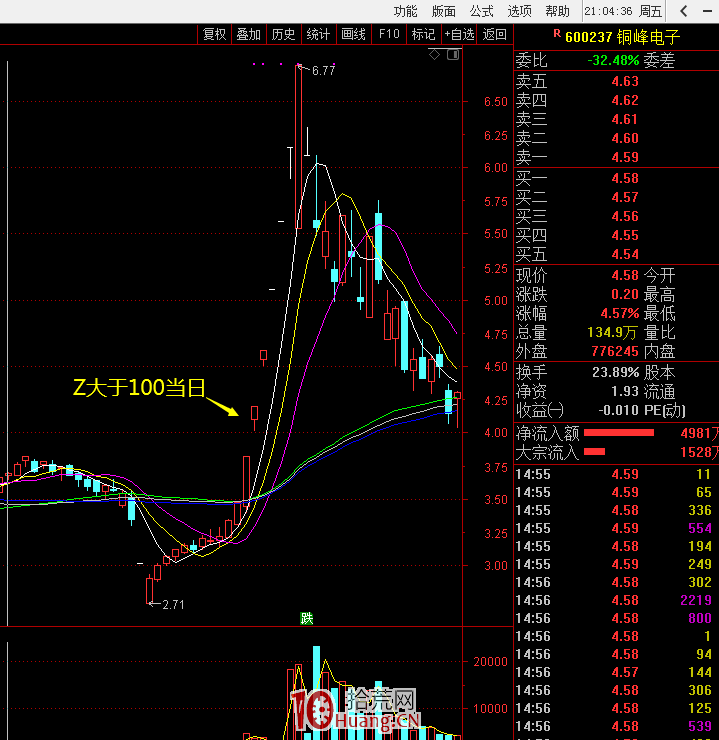Viewport: 719px width, 740px height.
Task: Click the 统计 statistics button
Action: 318,34
